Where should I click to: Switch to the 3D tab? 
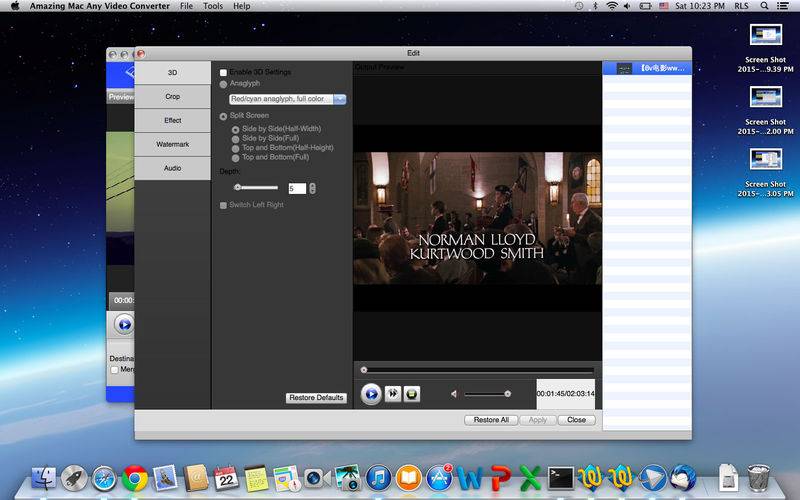click(x=172, y=72)
